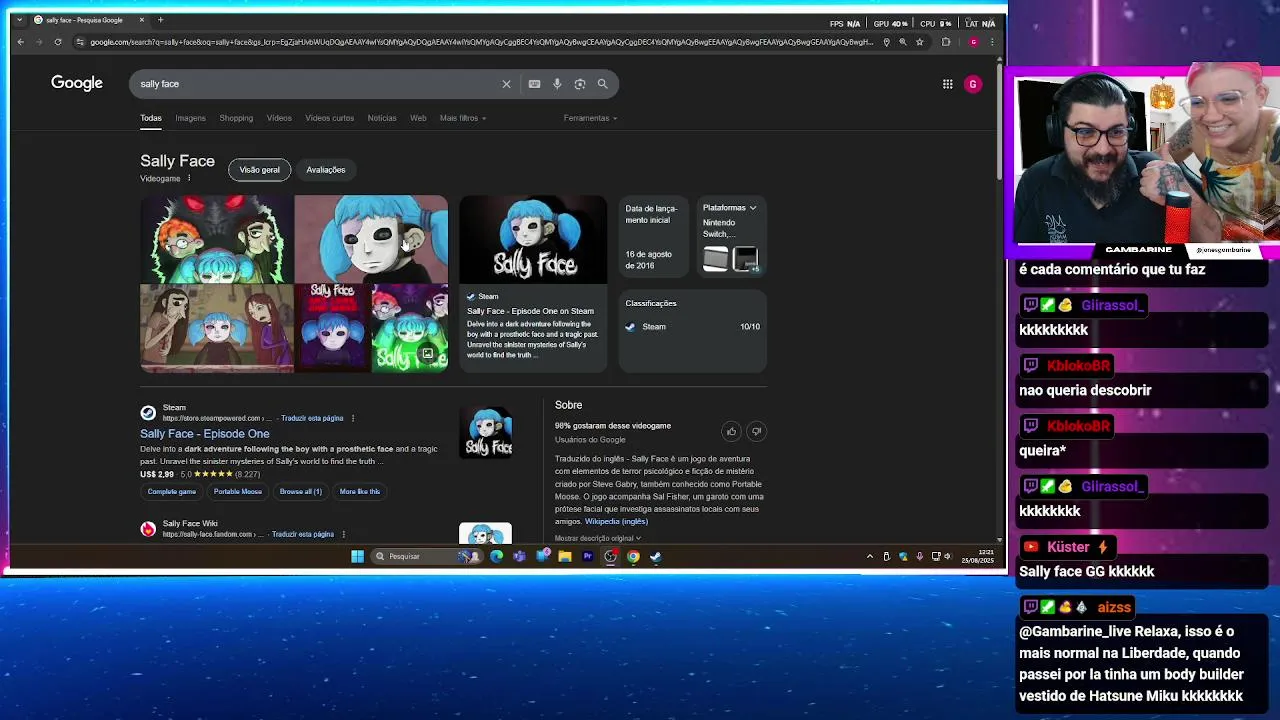Close the Sally face Pesquisa Google tab
The height and width of the screenshot is (720, 1280).
pyautogui.click(x=141, y=20)
